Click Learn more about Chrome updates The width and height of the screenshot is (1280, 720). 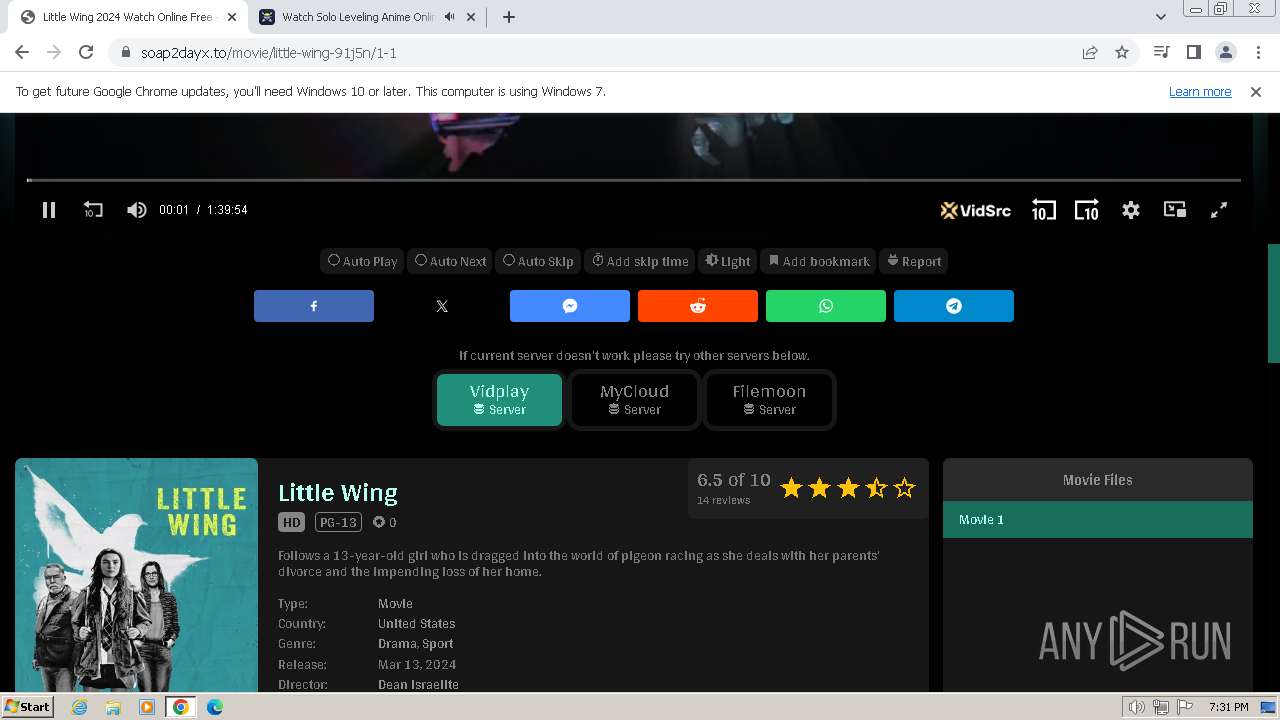tap(1200, 92)
